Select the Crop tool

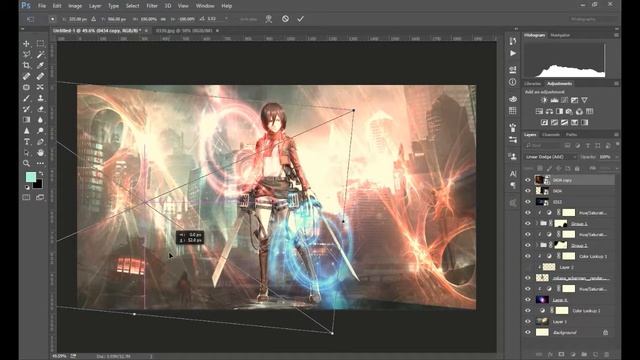point(27,65)
